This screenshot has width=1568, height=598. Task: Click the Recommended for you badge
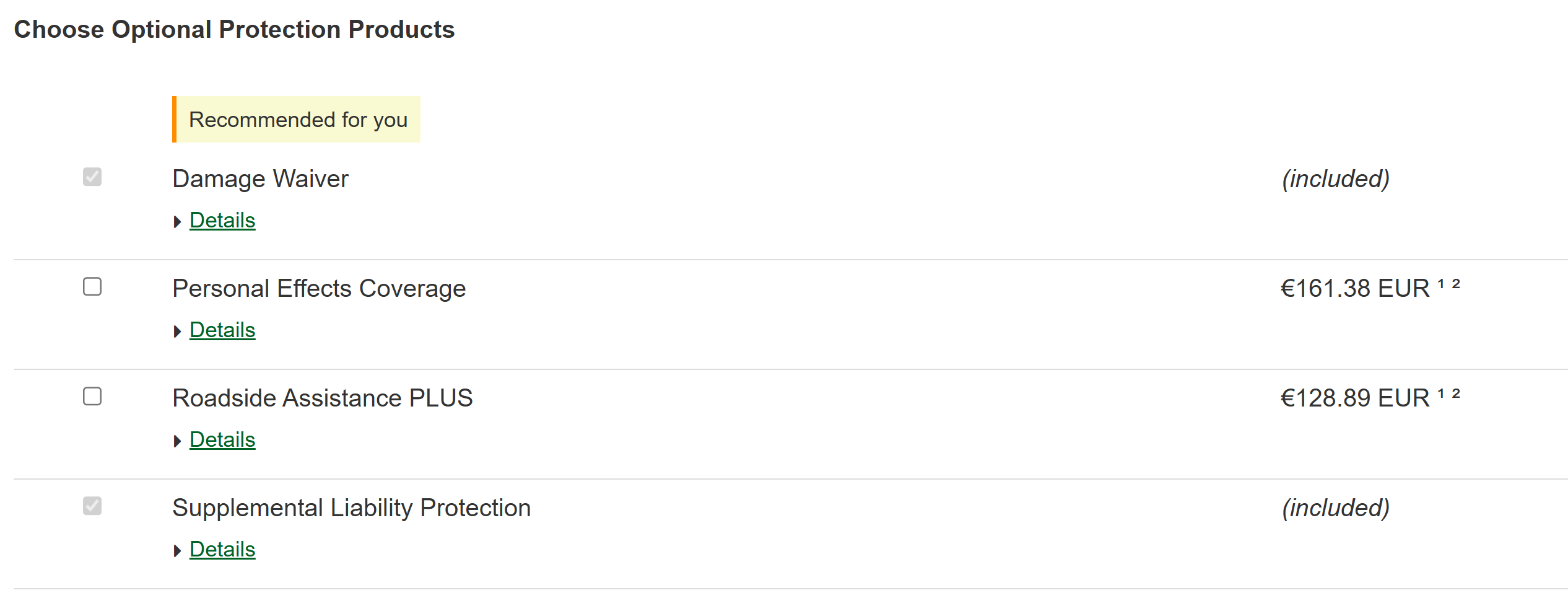[297, 120]
